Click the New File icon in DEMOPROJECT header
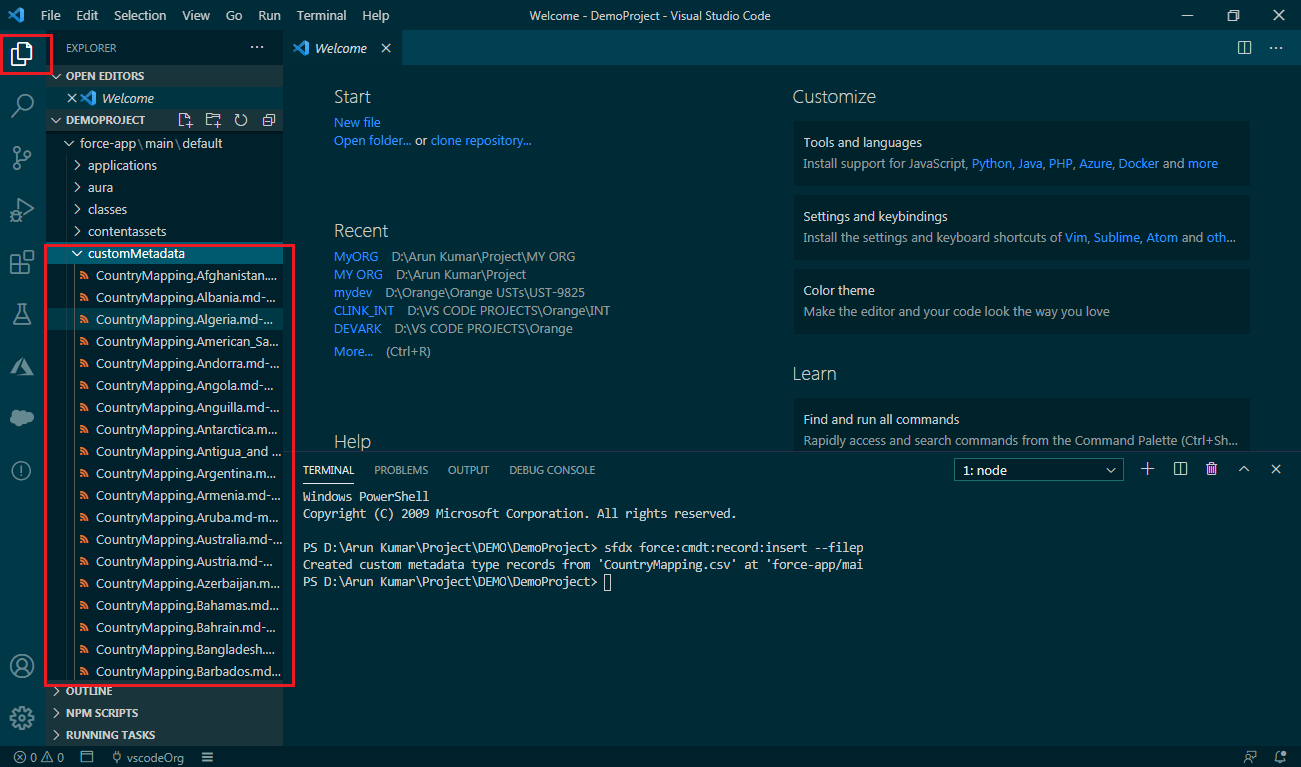The height and width of the screenshot is (767, 1301). [x=185, y=120]
